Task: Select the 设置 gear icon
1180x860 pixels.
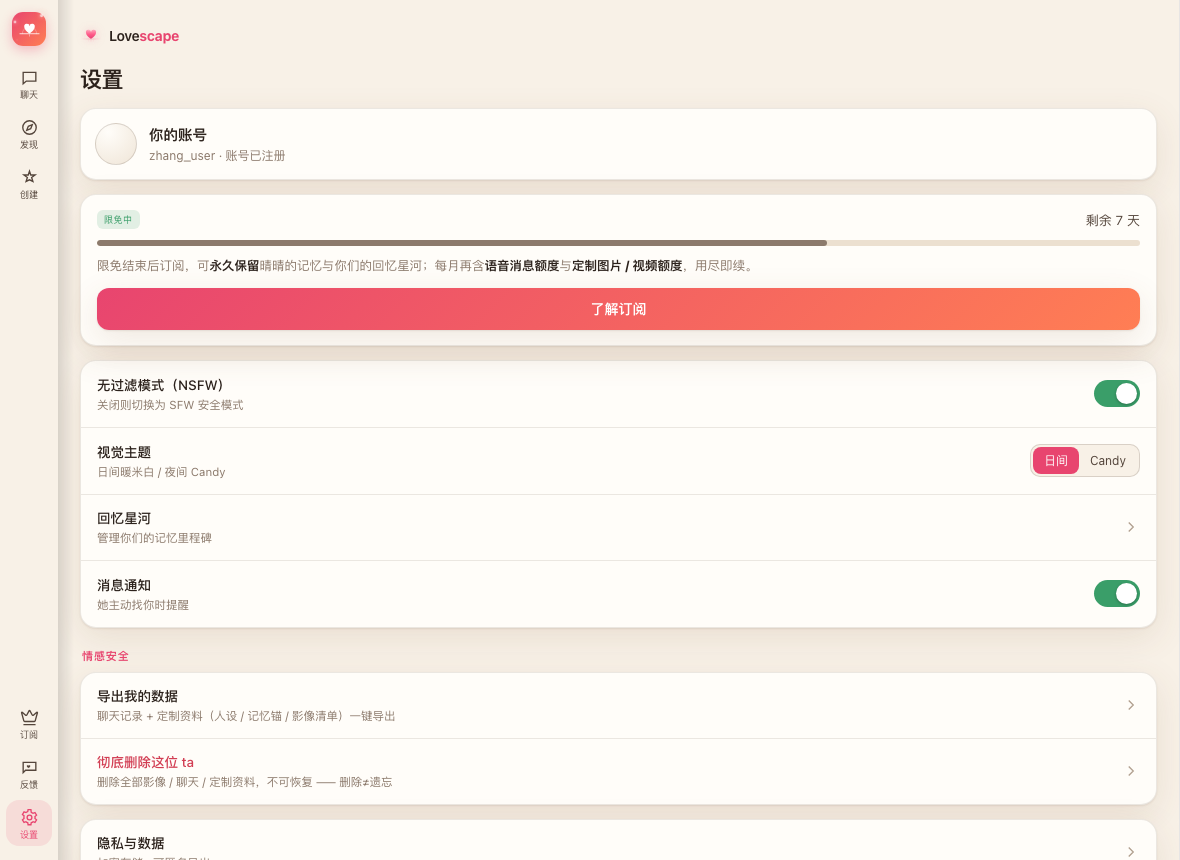Action: coord(29,824)
